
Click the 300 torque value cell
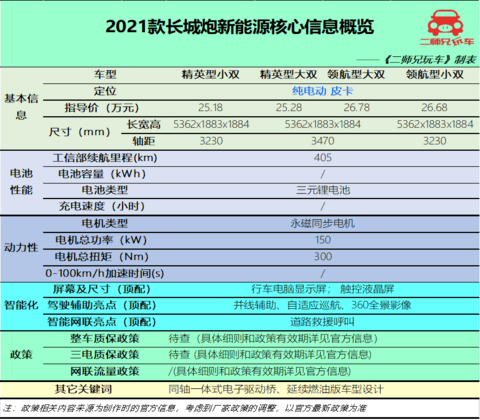click(x=323, y=257)
